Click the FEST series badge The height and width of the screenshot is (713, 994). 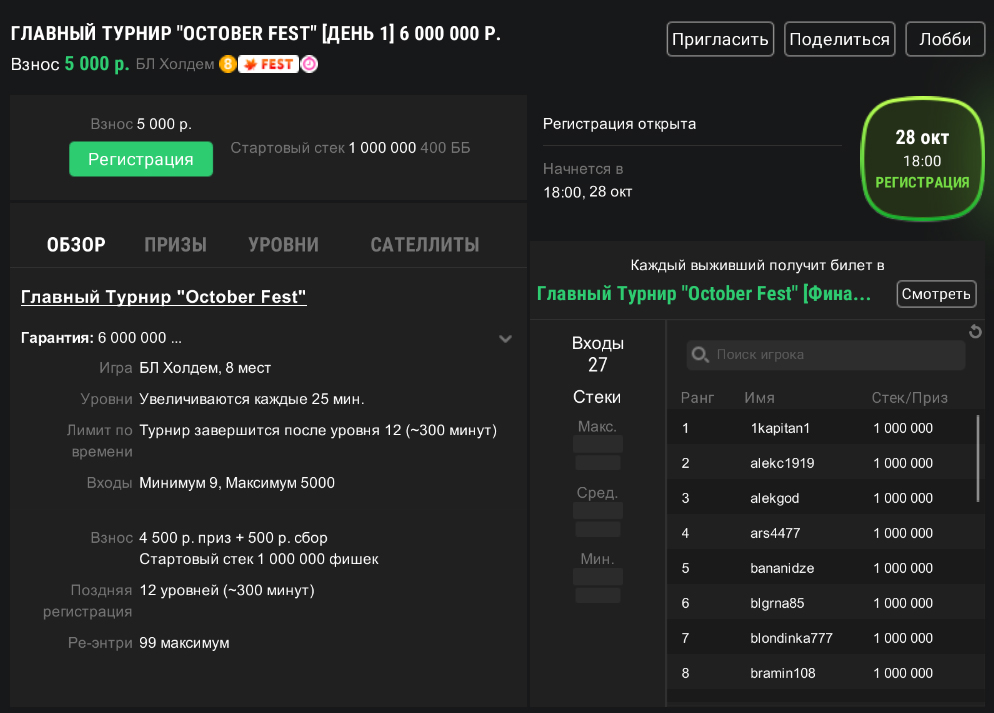point(269,64)
